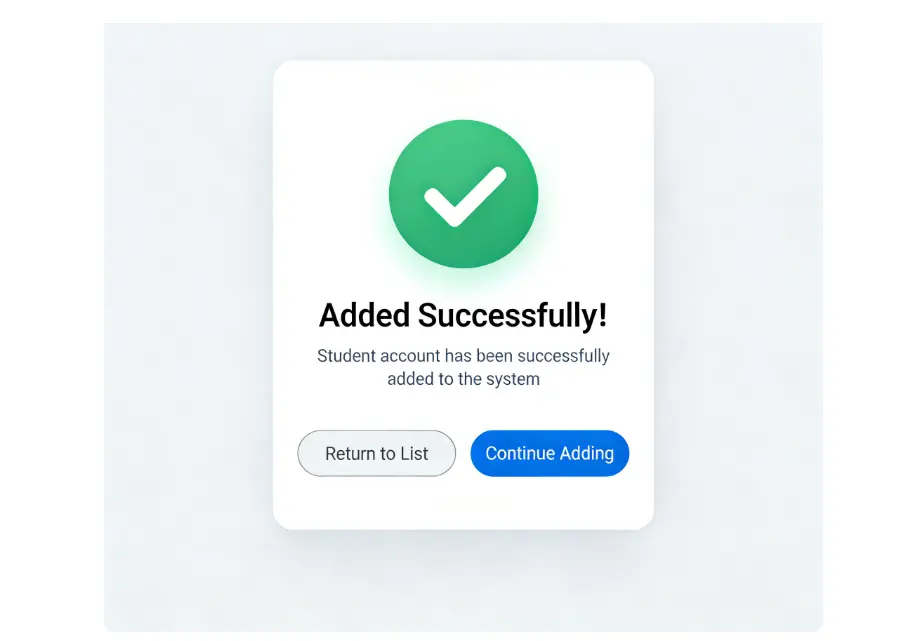This screenshot has width=908, height=641.
Task: Tap the blue Continue Adding pill
Action: coord(549,453)
